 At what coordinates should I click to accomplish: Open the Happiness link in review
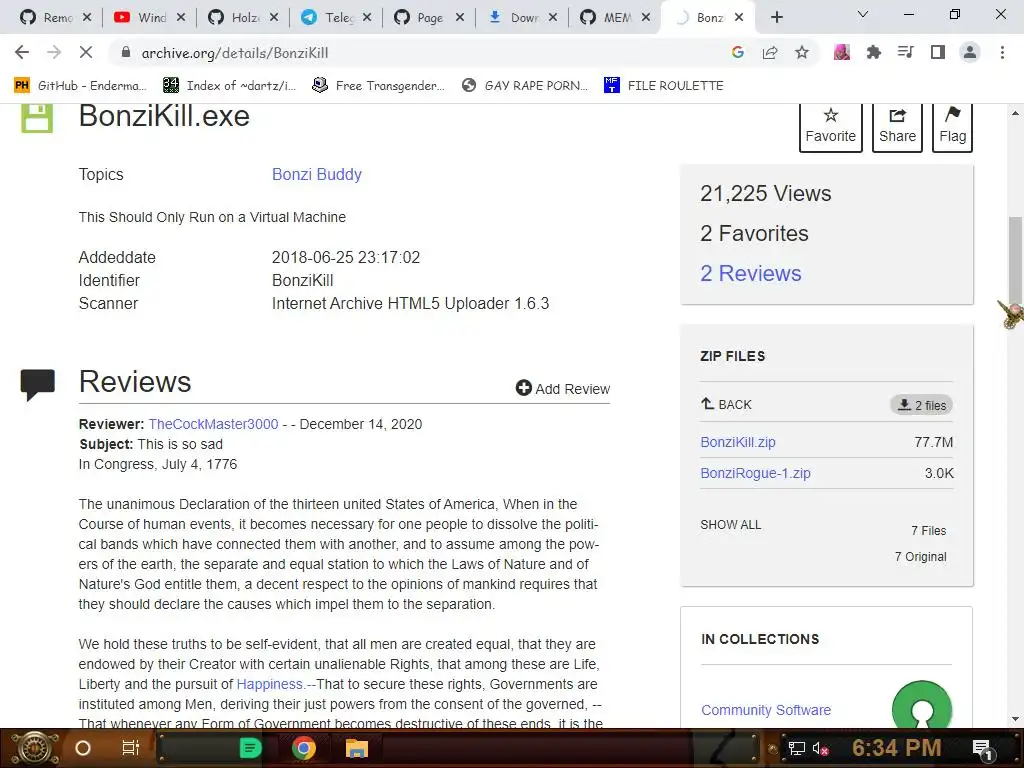pyautogui.click(x=270, y=684)
